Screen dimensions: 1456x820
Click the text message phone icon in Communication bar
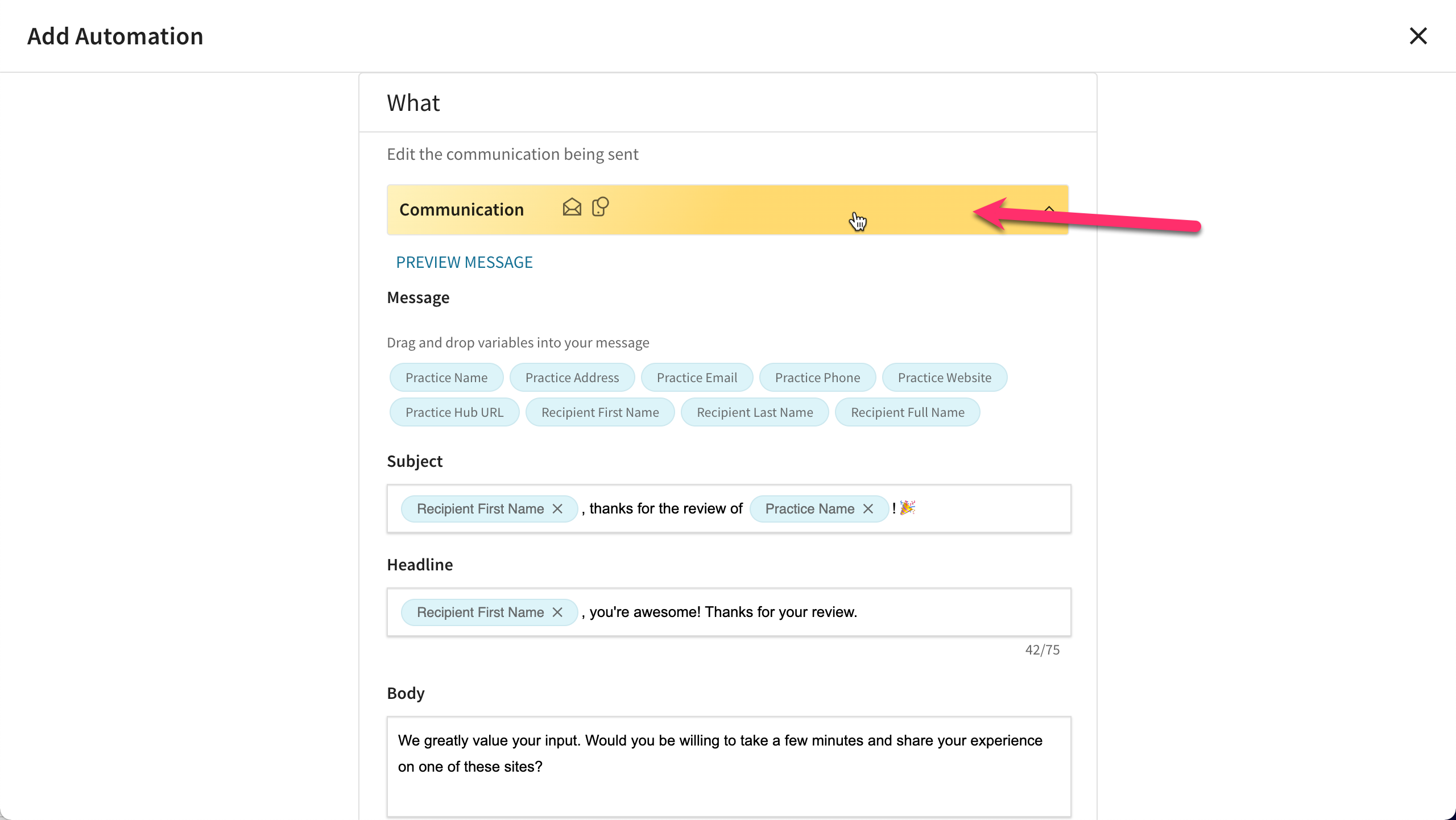pos(600,207)
